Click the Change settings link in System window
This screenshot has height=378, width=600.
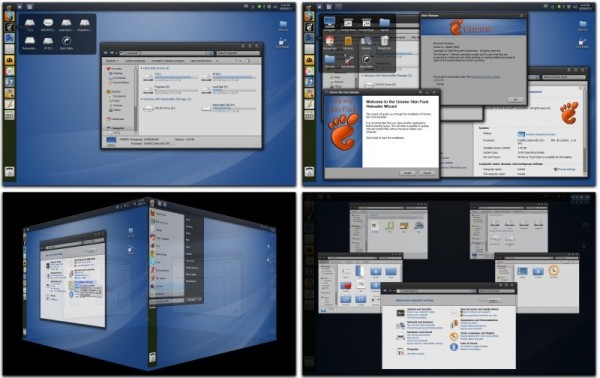[567, 169]
